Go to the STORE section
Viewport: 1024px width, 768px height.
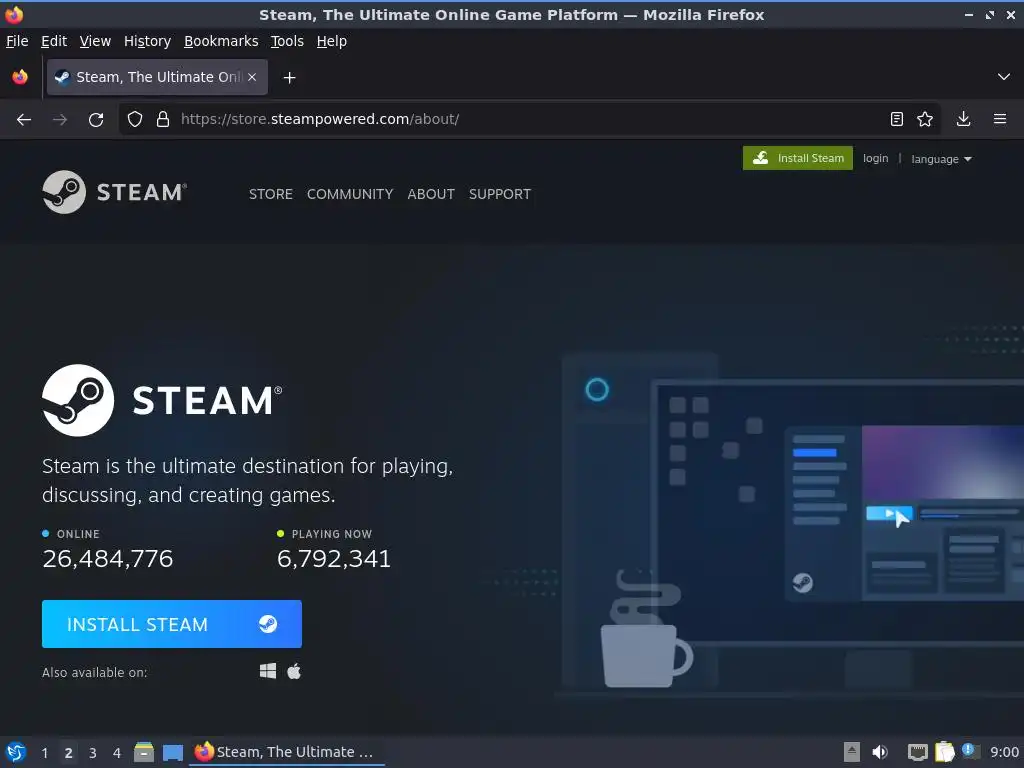[270, 194]
